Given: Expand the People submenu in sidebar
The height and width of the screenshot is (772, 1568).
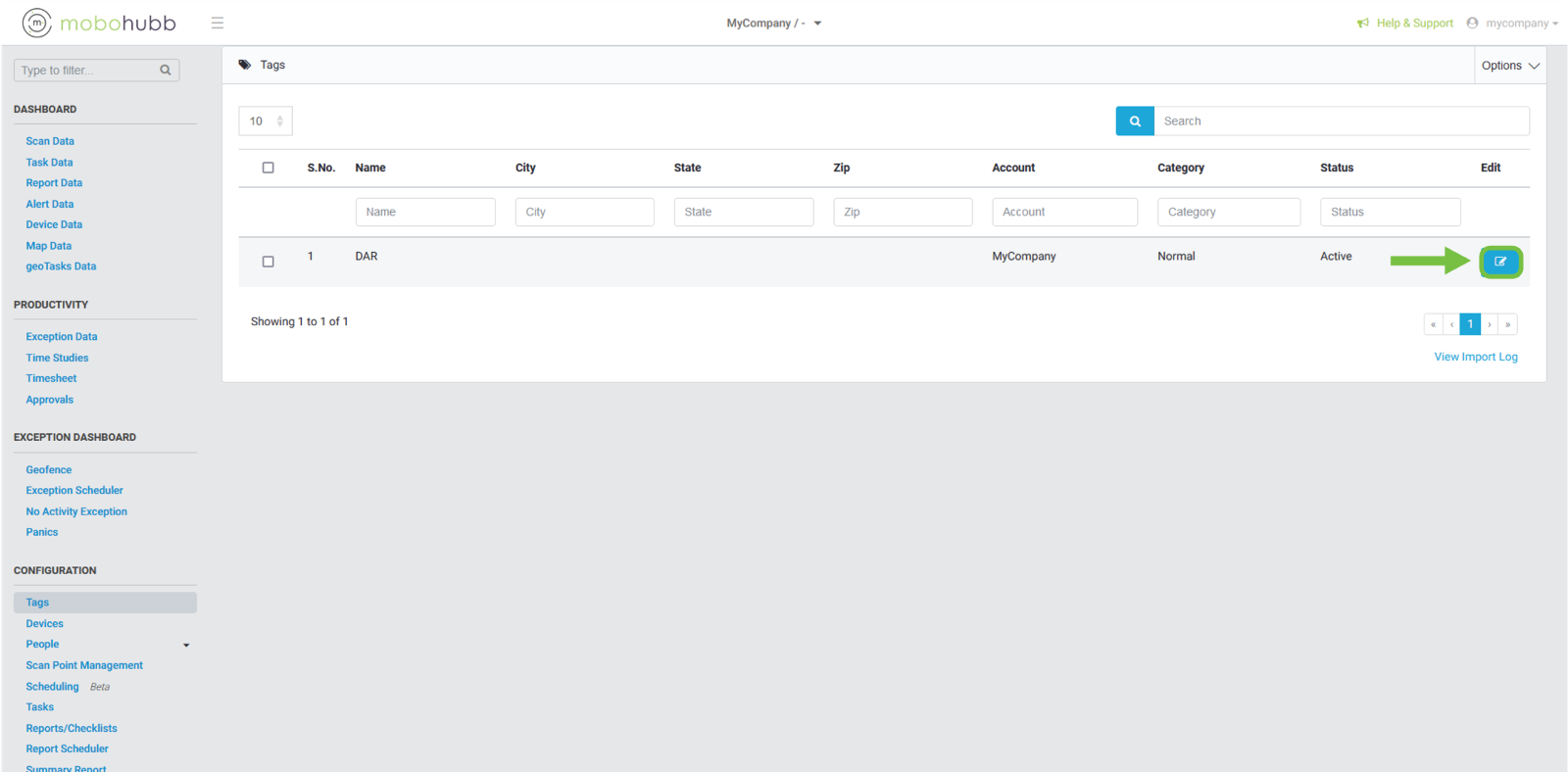Looking at the screenshot, I should point(186,645).
